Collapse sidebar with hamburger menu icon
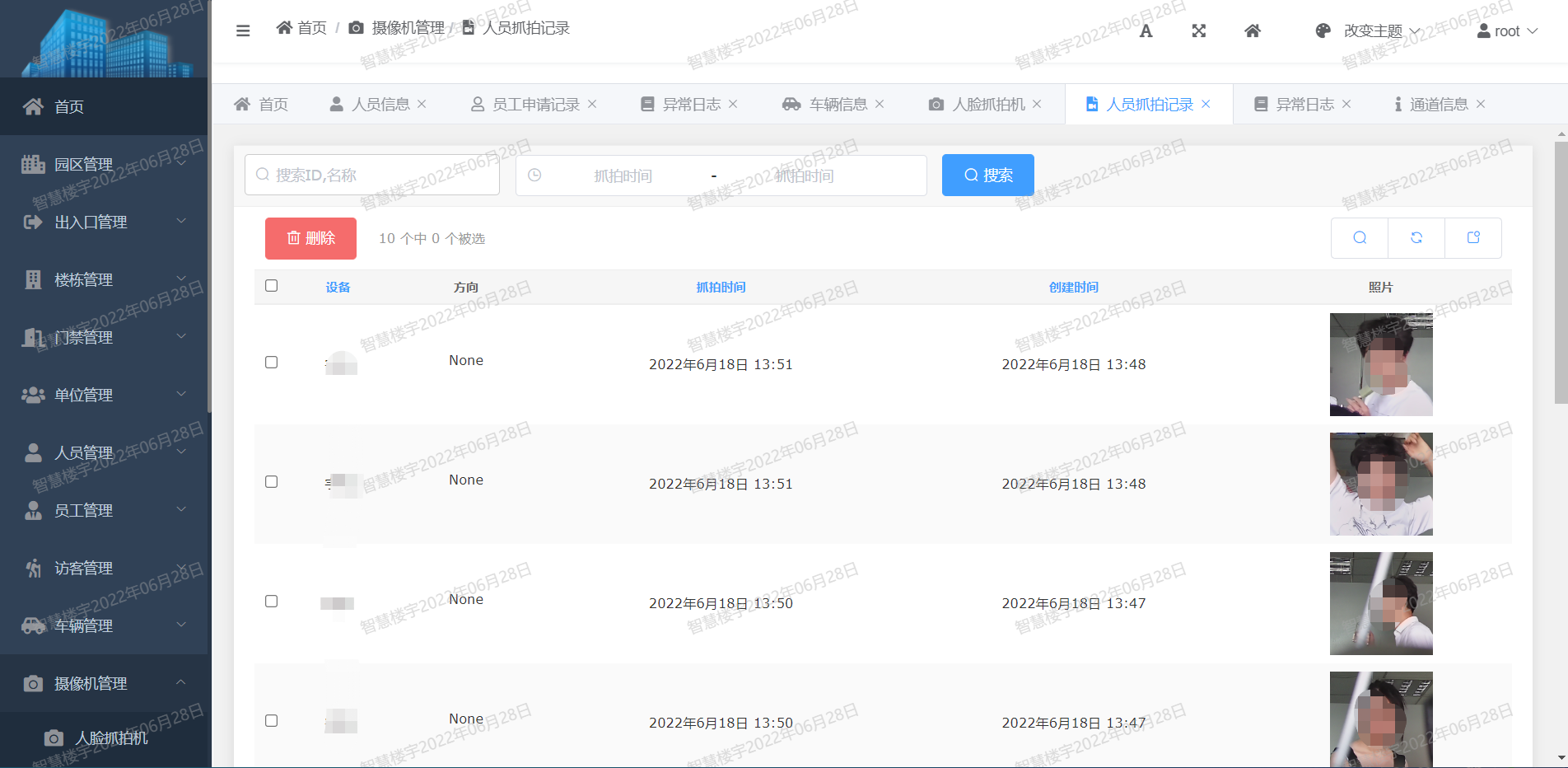This screenshot has width=1568, height=768. (243, 30)
